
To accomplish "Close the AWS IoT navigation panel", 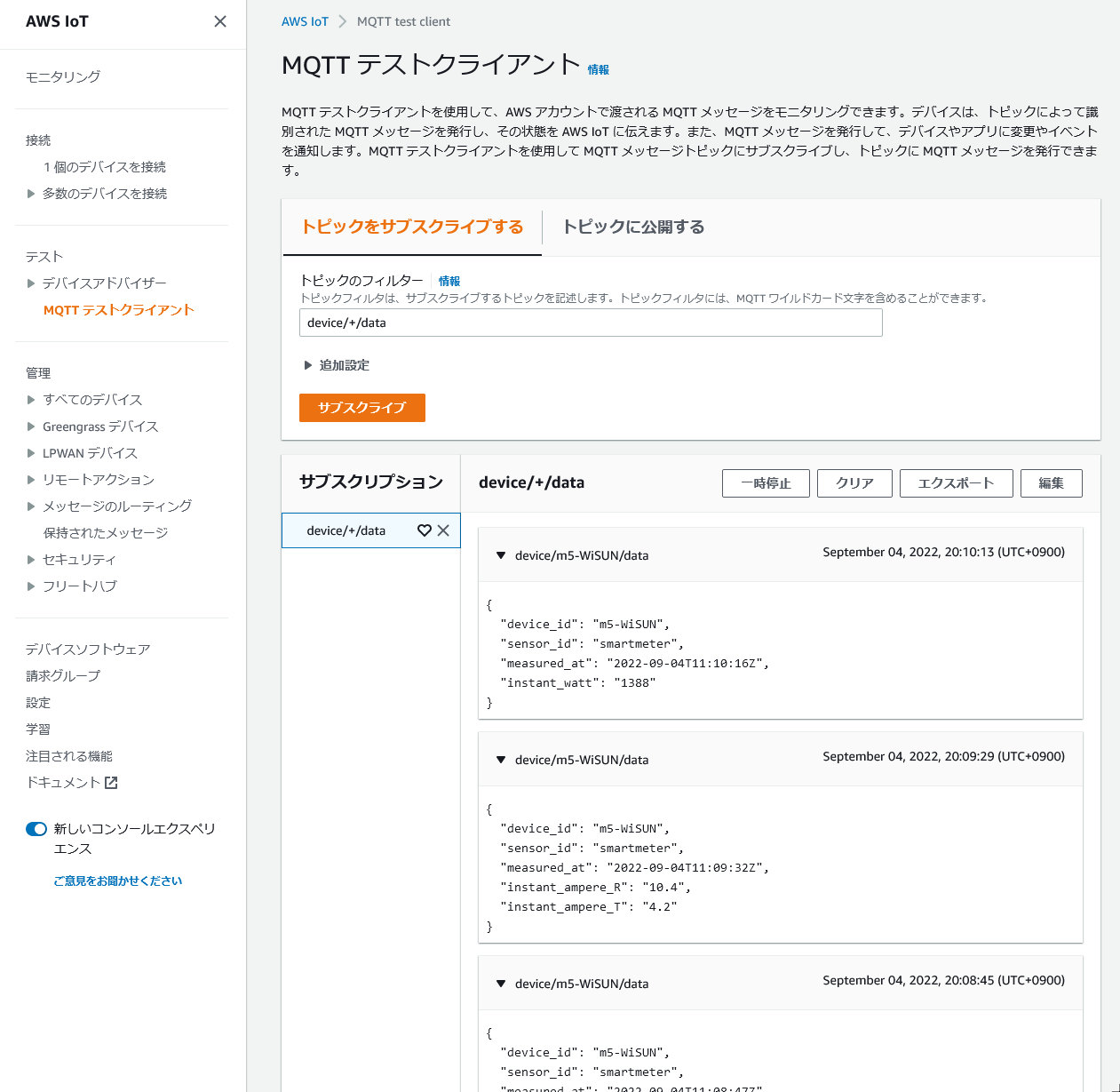I will click(220, 21).
